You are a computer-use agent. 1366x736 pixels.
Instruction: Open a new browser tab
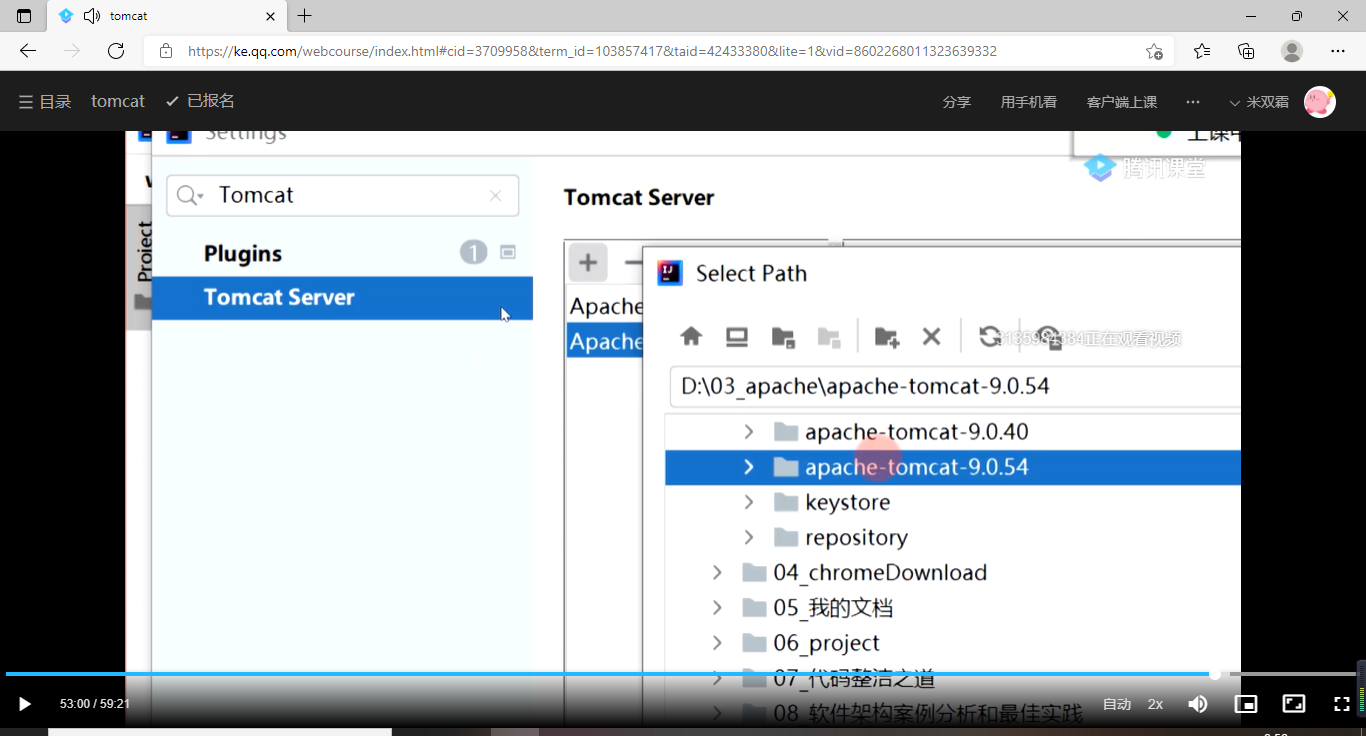pos(305,16)
